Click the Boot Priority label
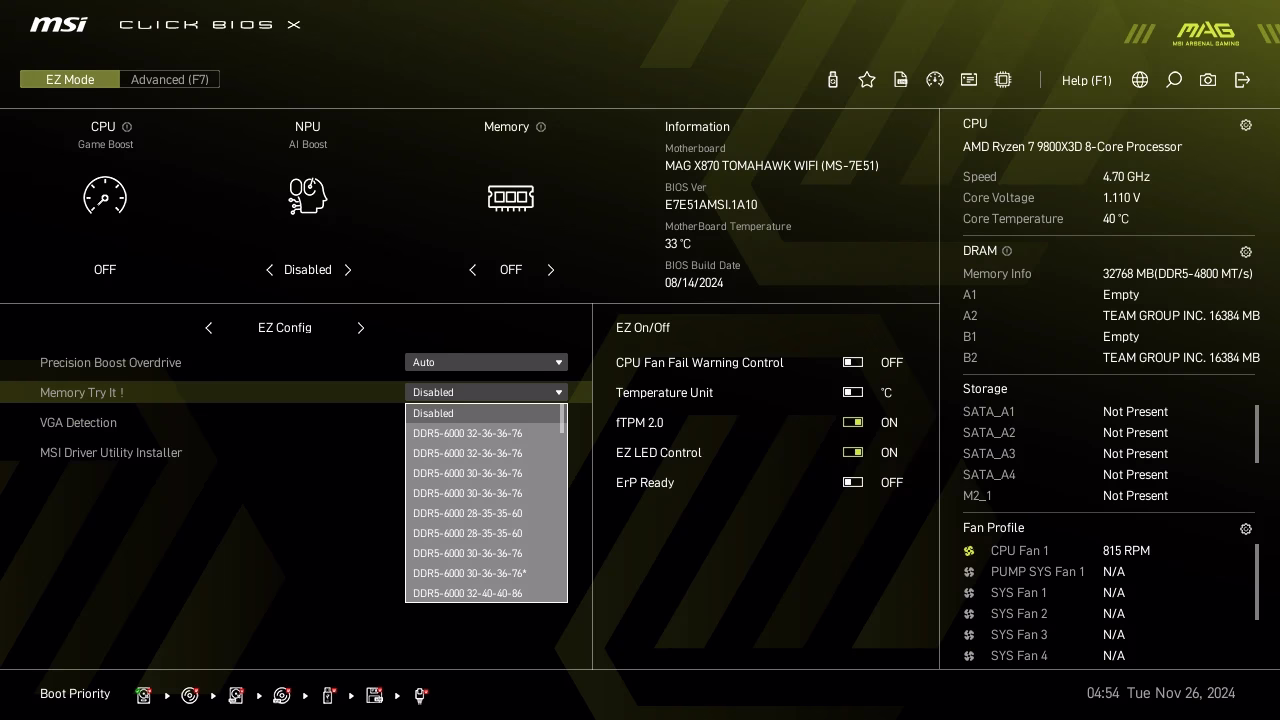Image resolution: width=1280 pixels, height=720 pixels. 75,693
